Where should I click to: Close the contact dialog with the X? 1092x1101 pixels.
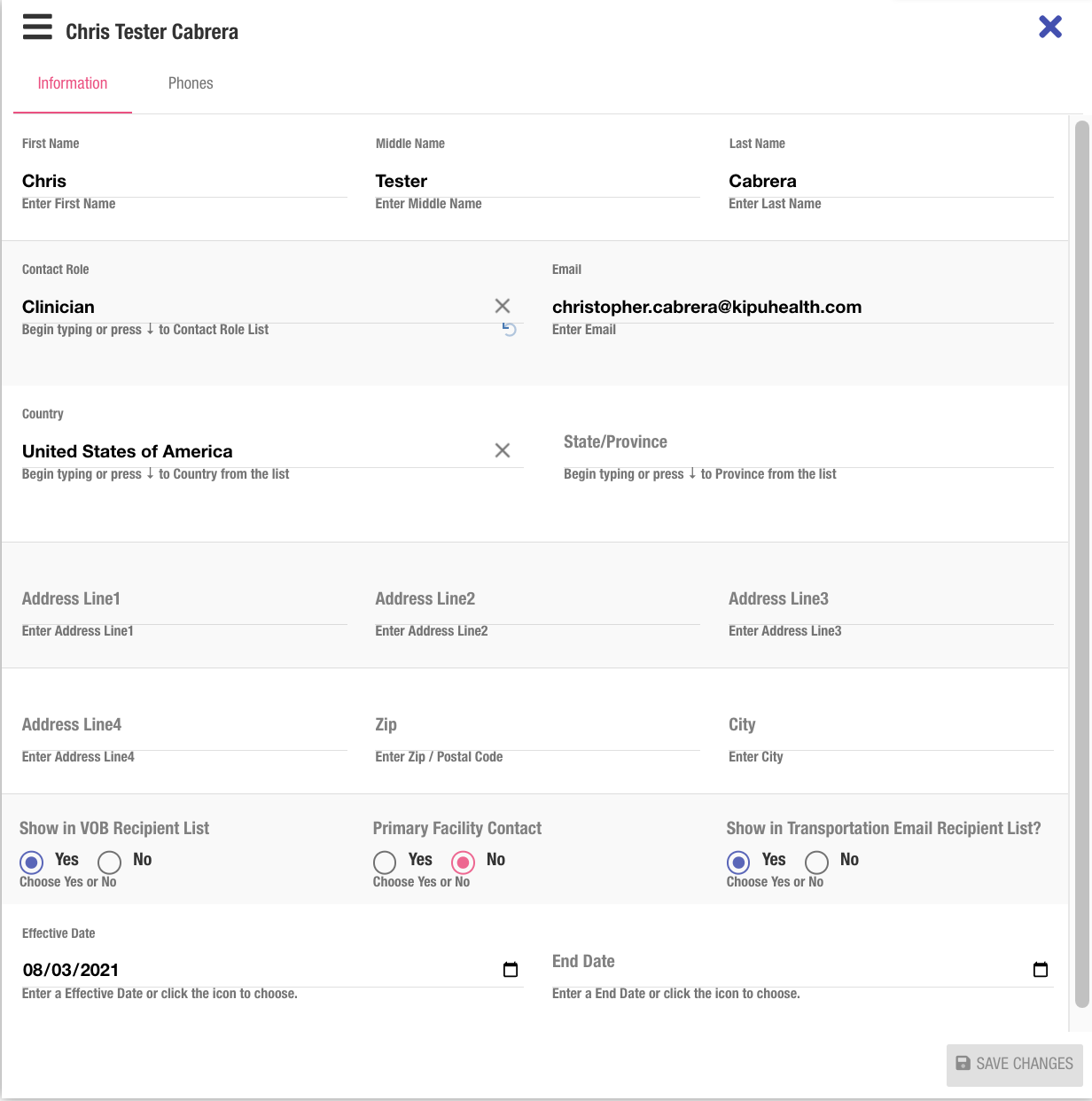tap(1050, 27)
